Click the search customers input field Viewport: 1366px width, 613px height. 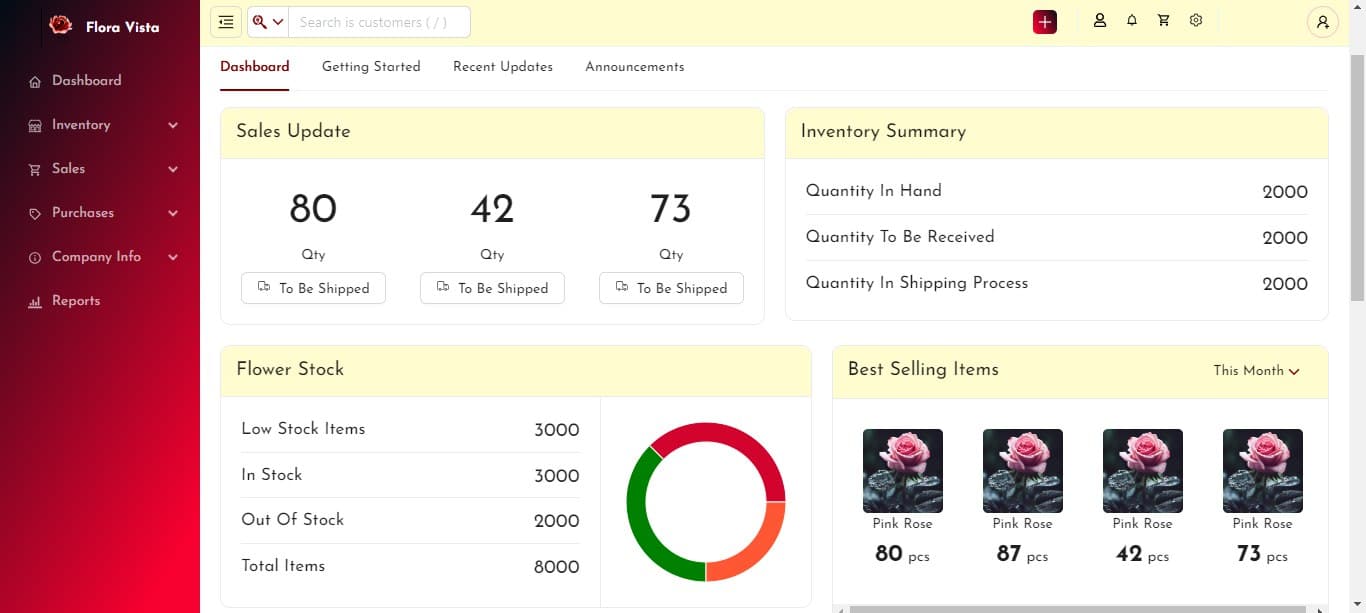tap(378, 22)
